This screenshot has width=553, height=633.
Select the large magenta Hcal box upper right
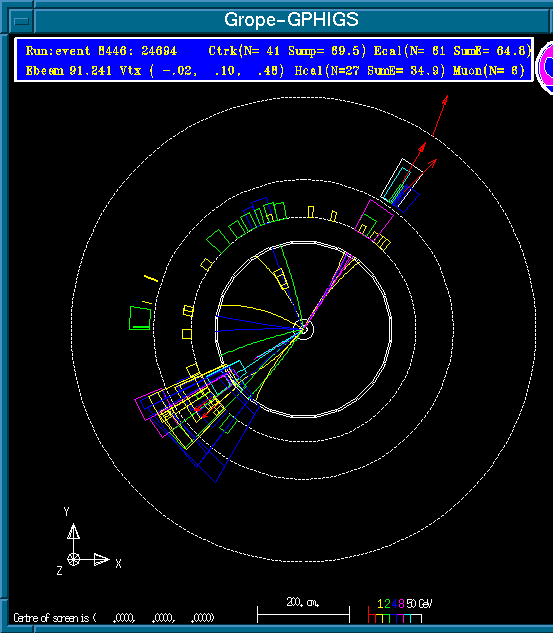tap(374, 220)
